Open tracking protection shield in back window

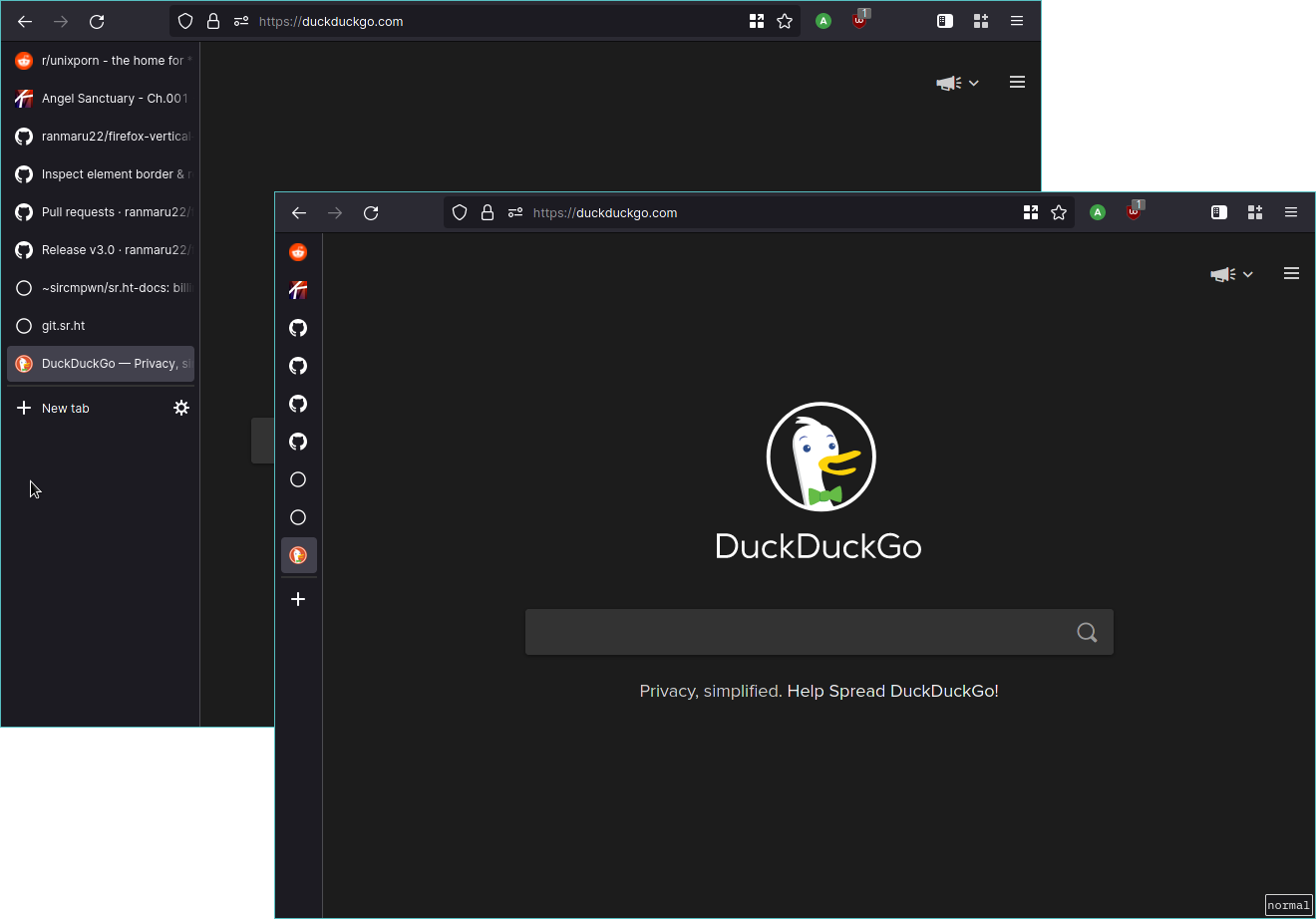(185, 21)
